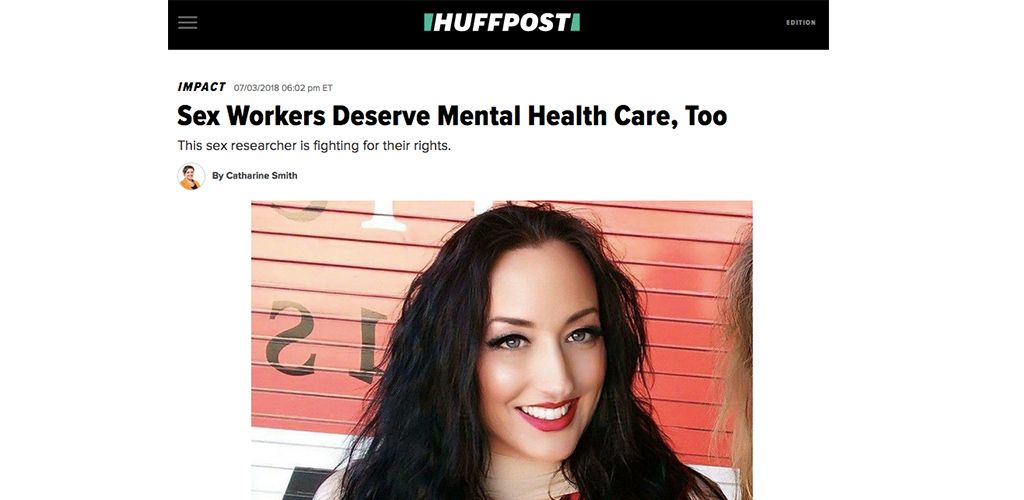Open the hamburger navigation menu
1024x500 pixels.
[x=187, y=23]
